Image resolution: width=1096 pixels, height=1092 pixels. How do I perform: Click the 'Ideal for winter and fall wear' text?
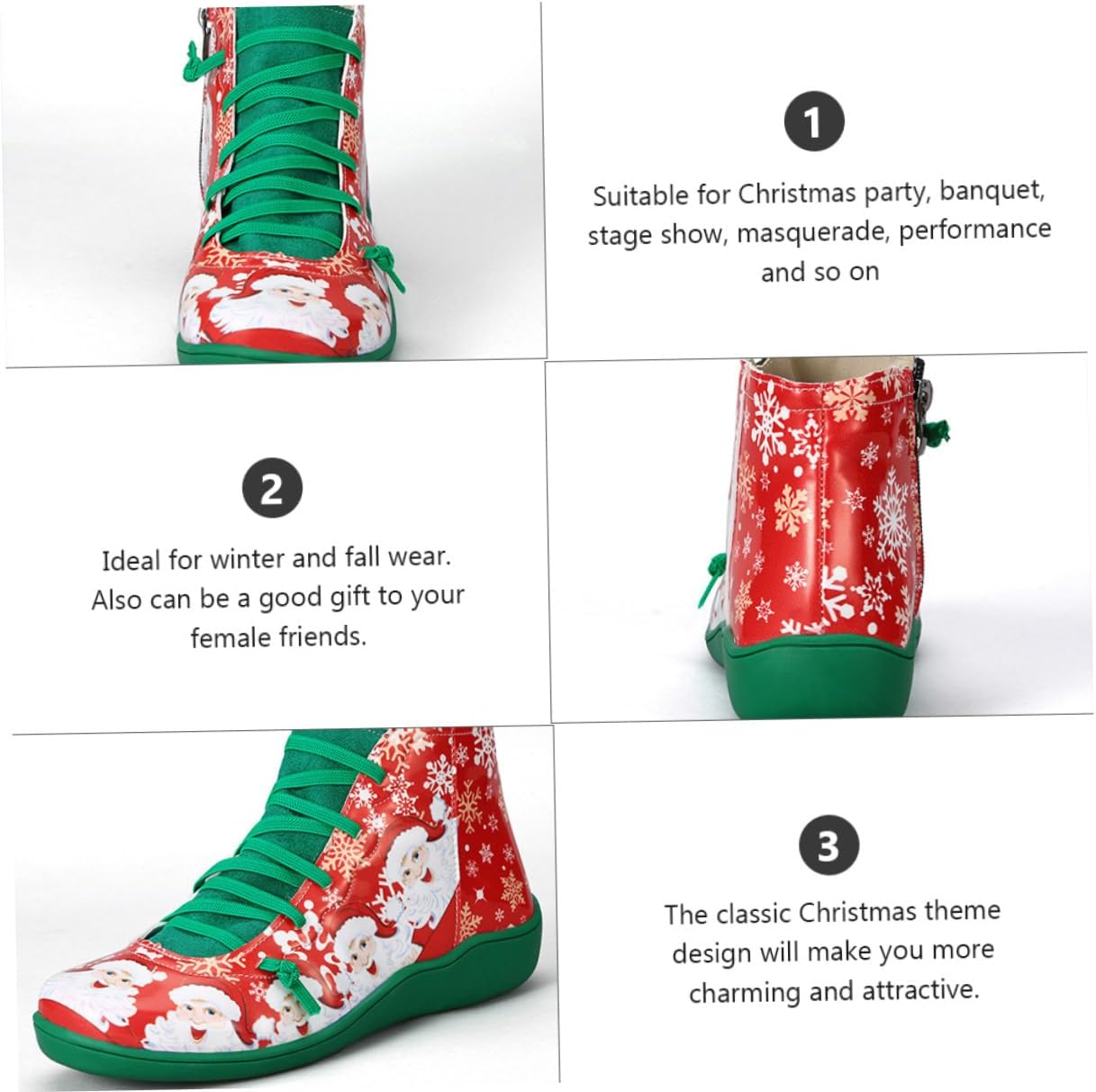[276, 558]
